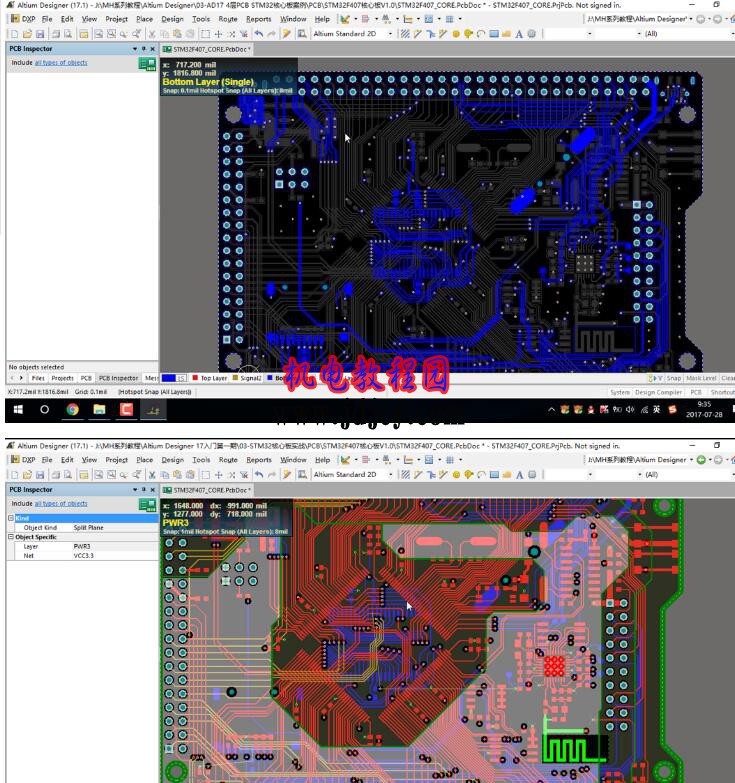
Task: Click Design Compiler button in Bottom Layer status bar
Action: tap(658, 392)
